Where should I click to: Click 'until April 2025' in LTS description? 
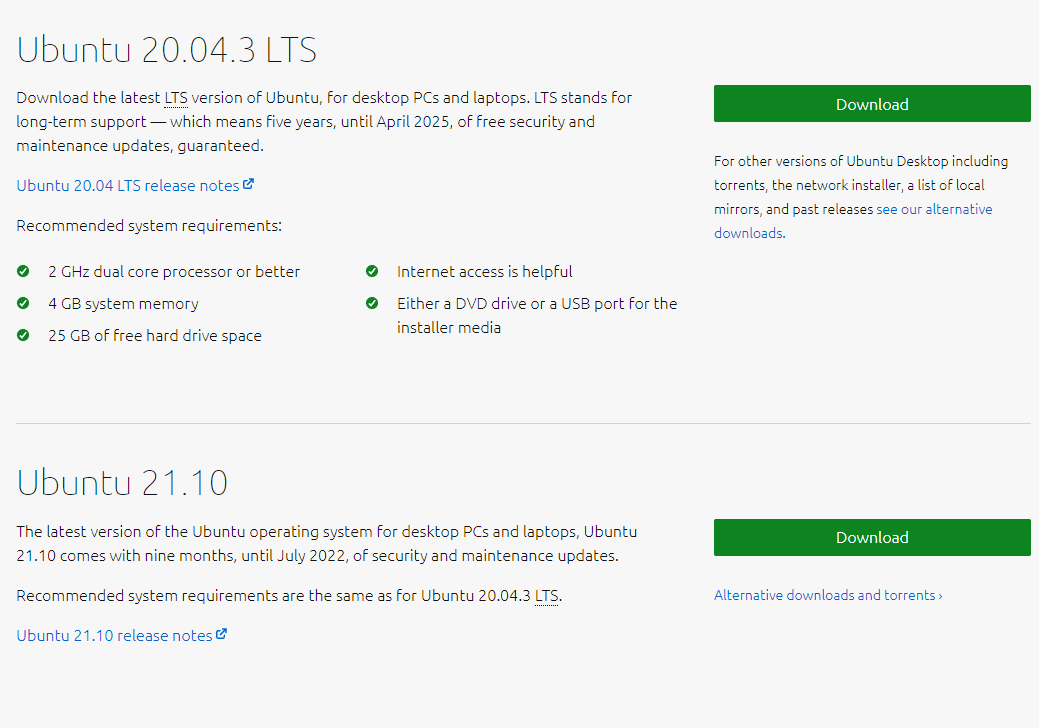pos(396,122)
